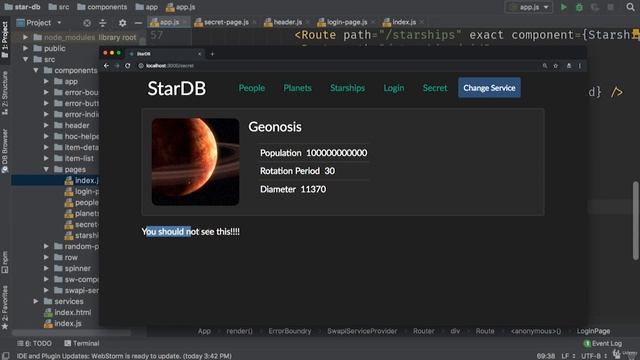
Task: Expand the node_modules folder
Action: tap(26, 37)
